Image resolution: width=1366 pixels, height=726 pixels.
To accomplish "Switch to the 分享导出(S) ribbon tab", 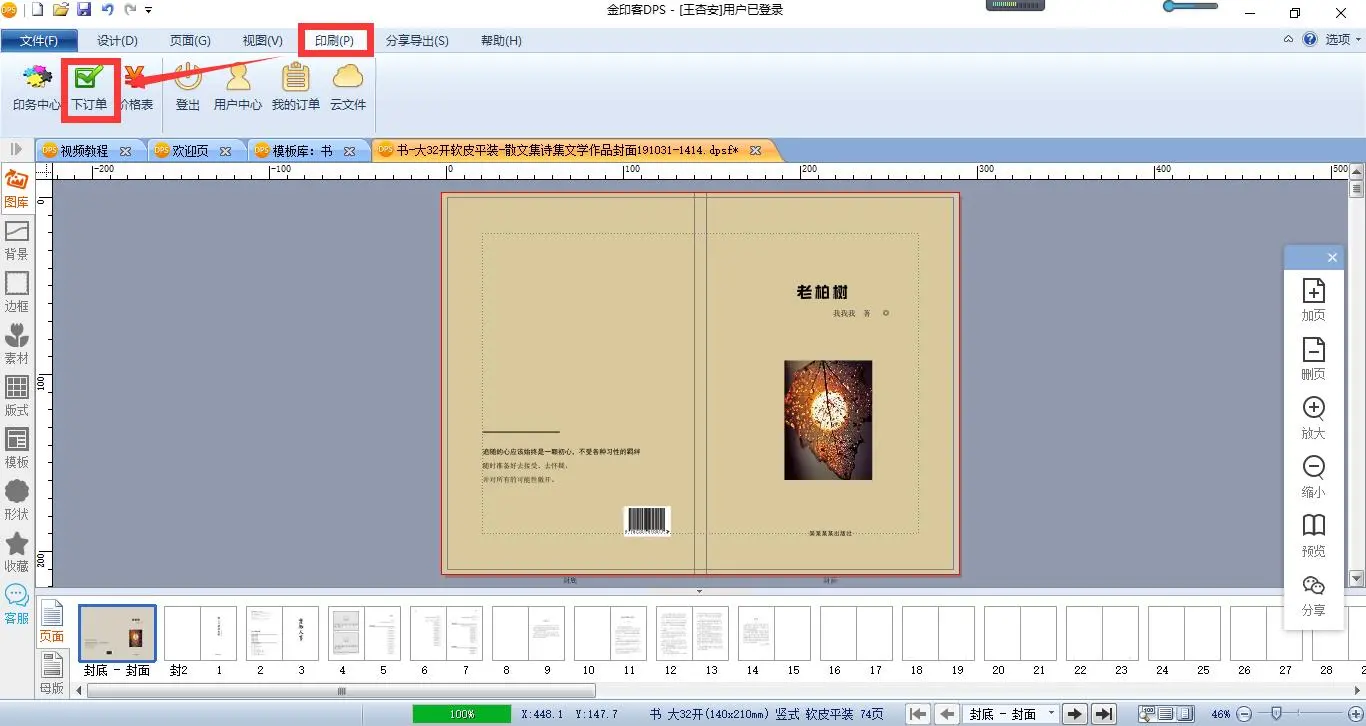I will tap(417, 41).
